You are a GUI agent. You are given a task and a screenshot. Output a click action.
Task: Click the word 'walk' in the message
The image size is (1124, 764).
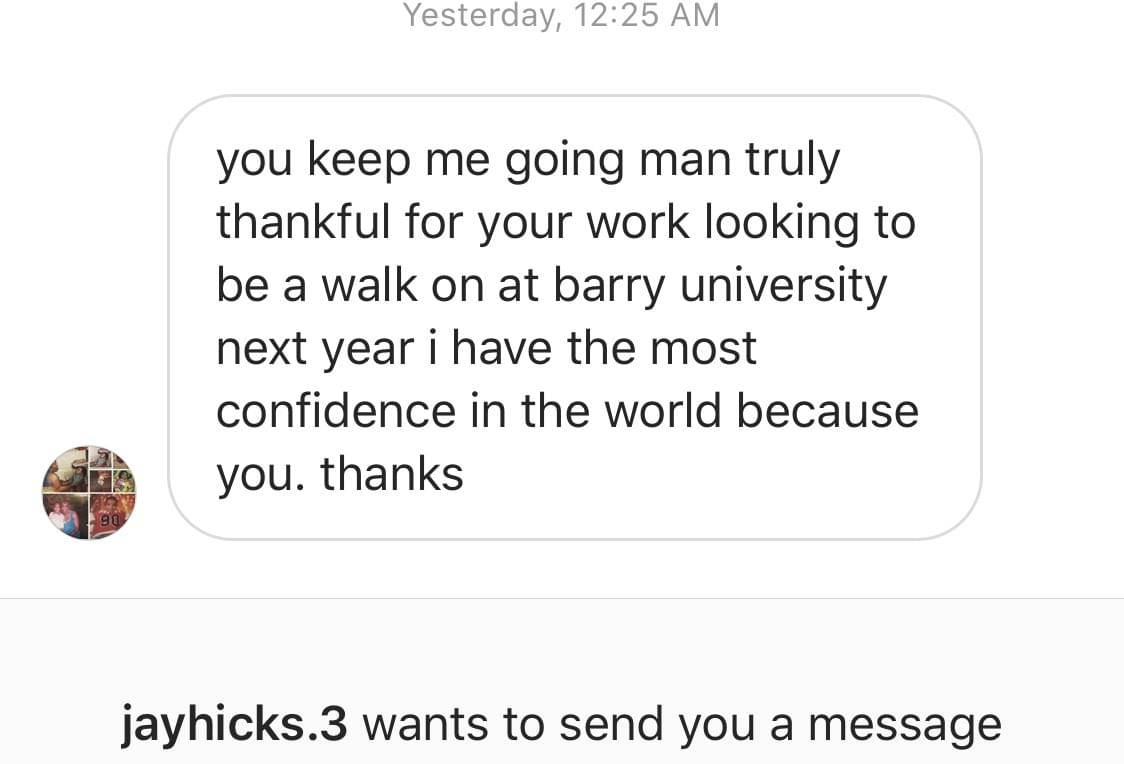(369, 285)
